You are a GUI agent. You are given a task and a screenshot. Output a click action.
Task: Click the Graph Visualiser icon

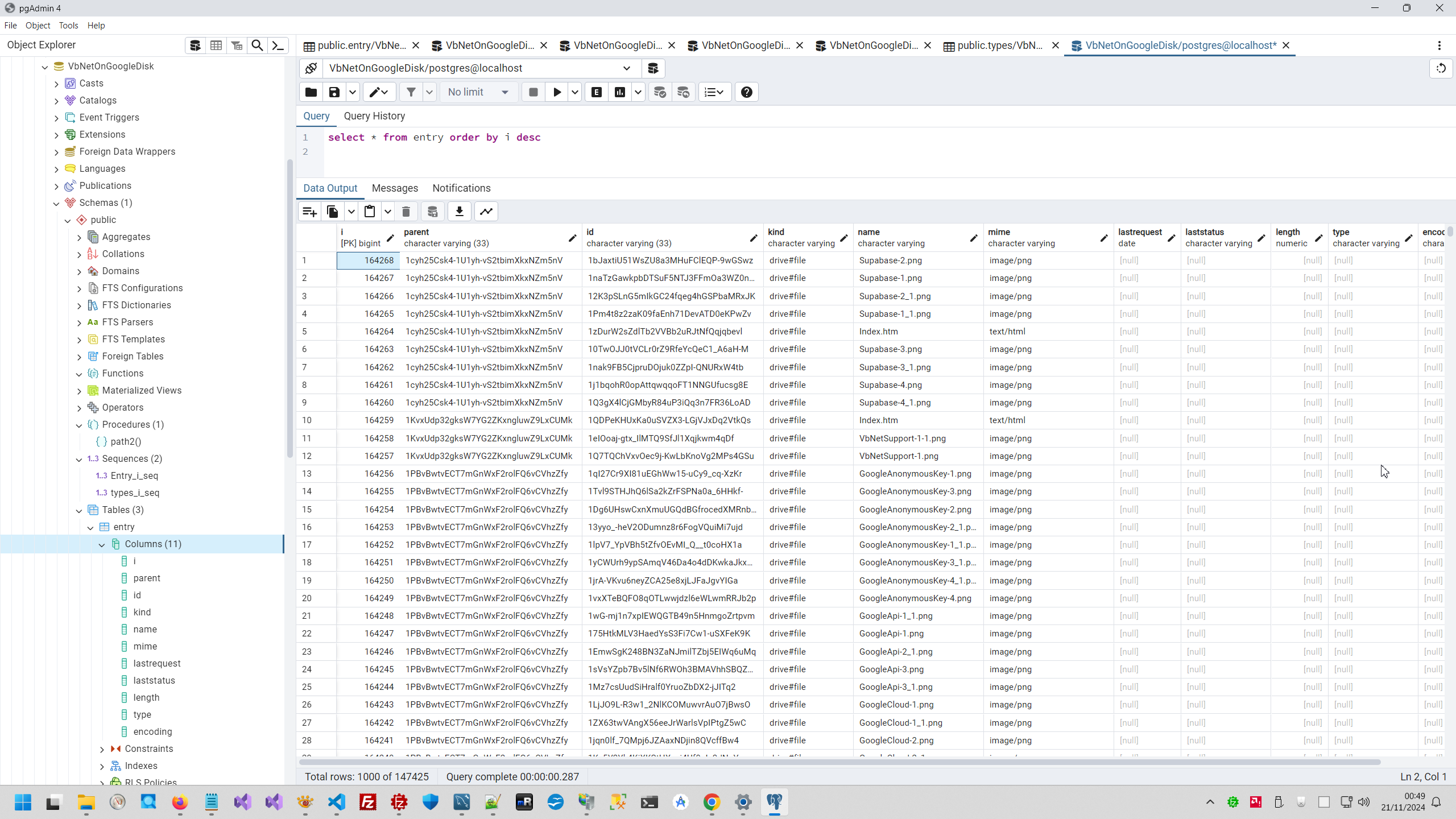tap(486, 212)
